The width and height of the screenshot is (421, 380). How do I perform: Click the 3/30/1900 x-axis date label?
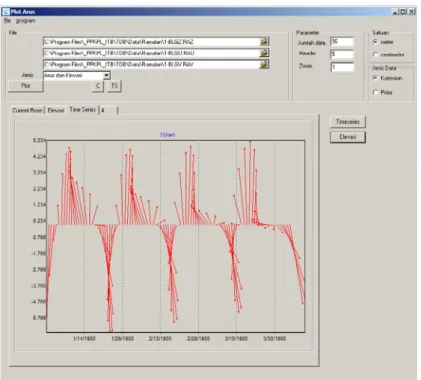[274, 338]
